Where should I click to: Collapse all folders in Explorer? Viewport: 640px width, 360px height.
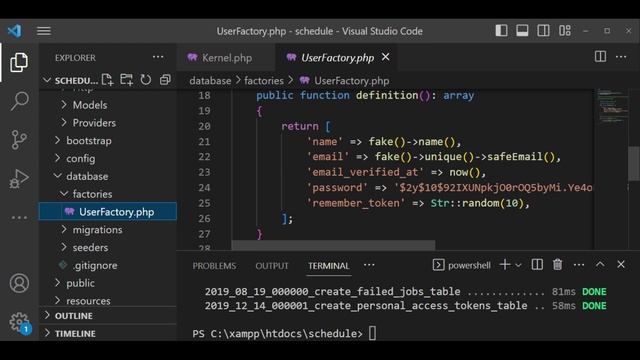click(165, 80)
